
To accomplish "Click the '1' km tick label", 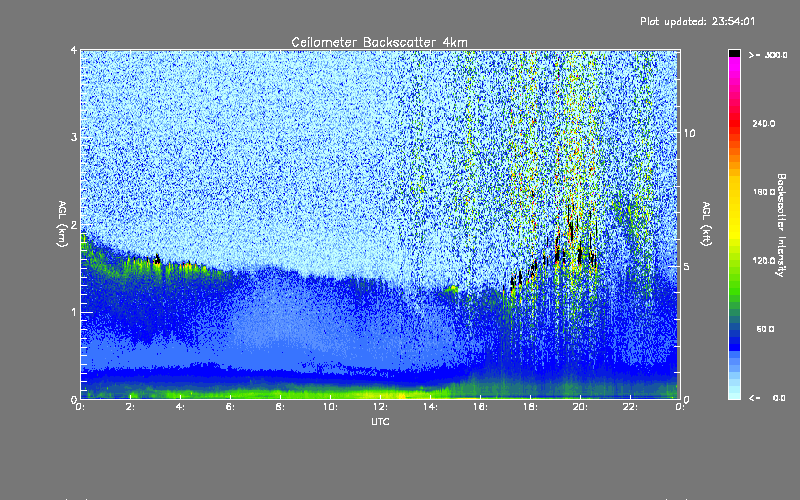I will click(74, 312).
